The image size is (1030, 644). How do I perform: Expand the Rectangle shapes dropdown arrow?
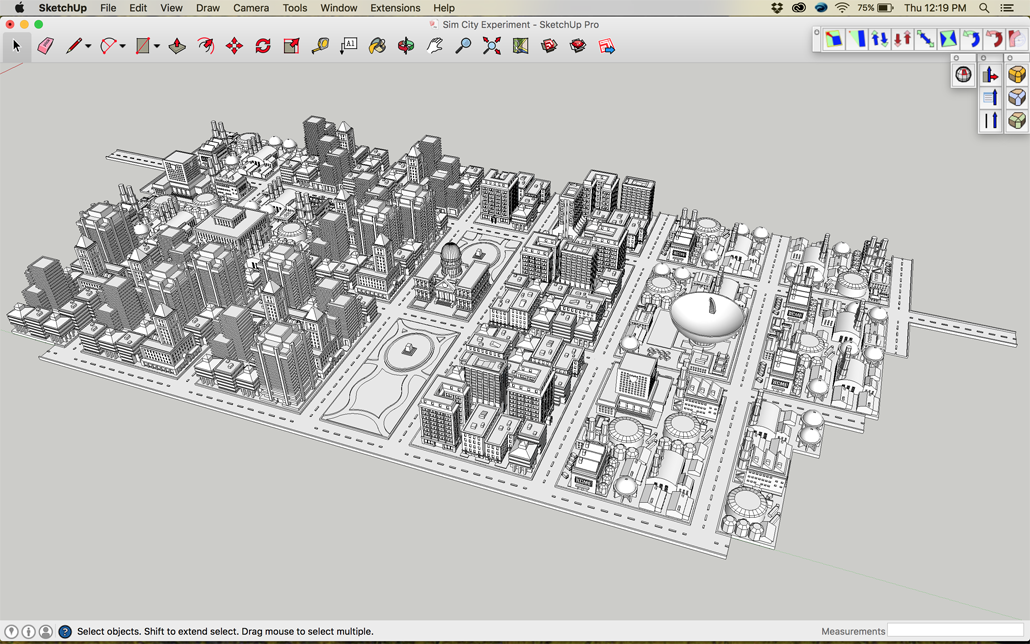click(157, 47)
